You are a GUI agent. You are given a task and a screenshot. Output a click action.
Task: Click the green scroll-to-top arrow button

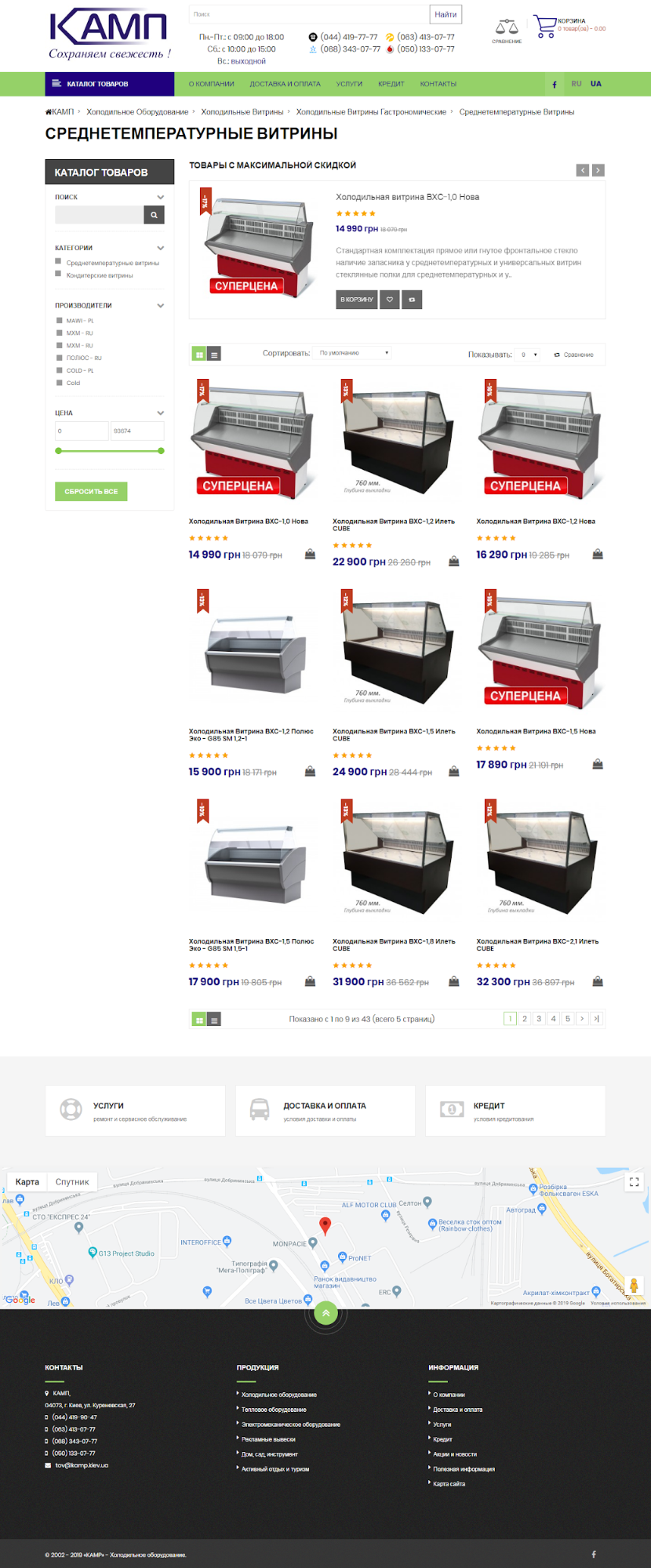coord(325,1312)
